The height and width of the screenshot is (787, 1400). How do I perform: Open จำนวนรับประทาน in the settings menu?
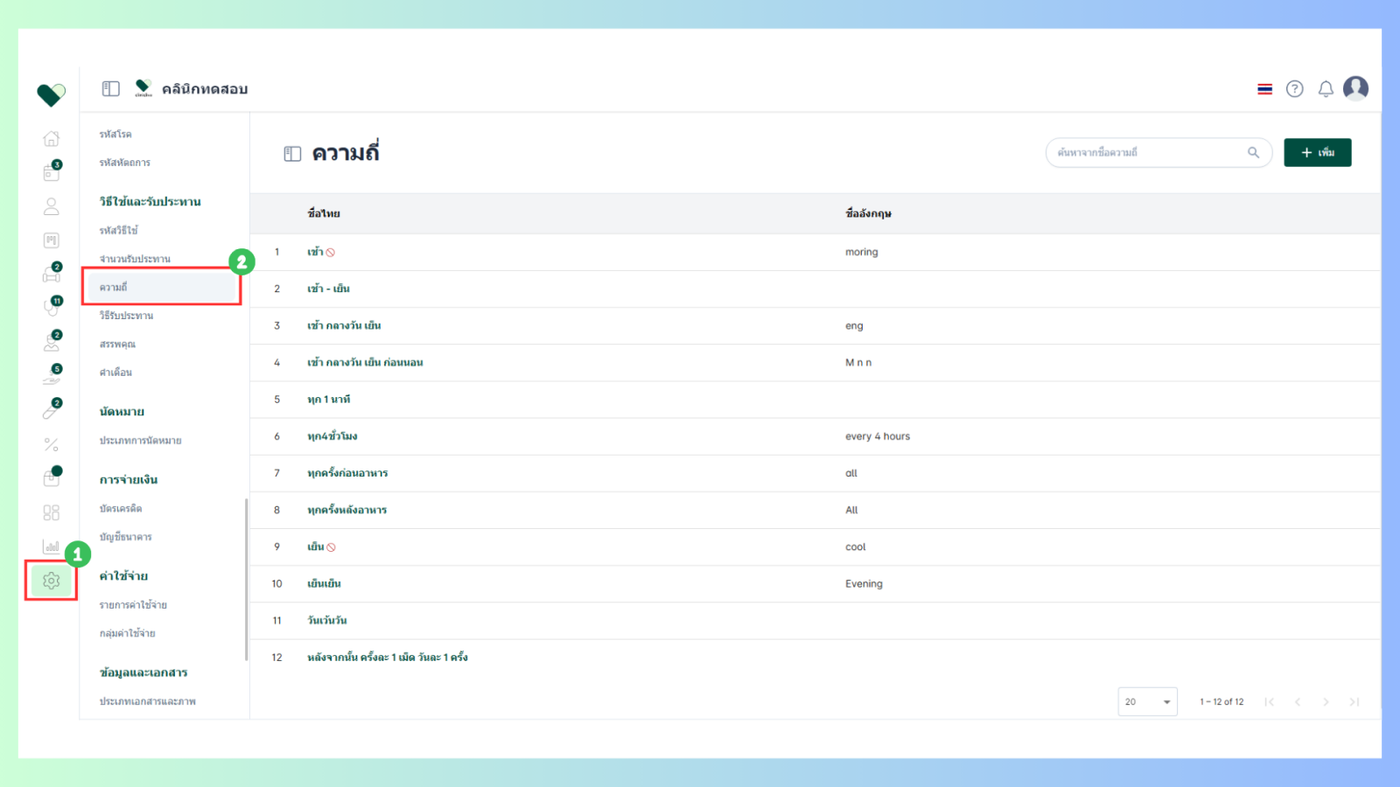[x=135, y=259]
